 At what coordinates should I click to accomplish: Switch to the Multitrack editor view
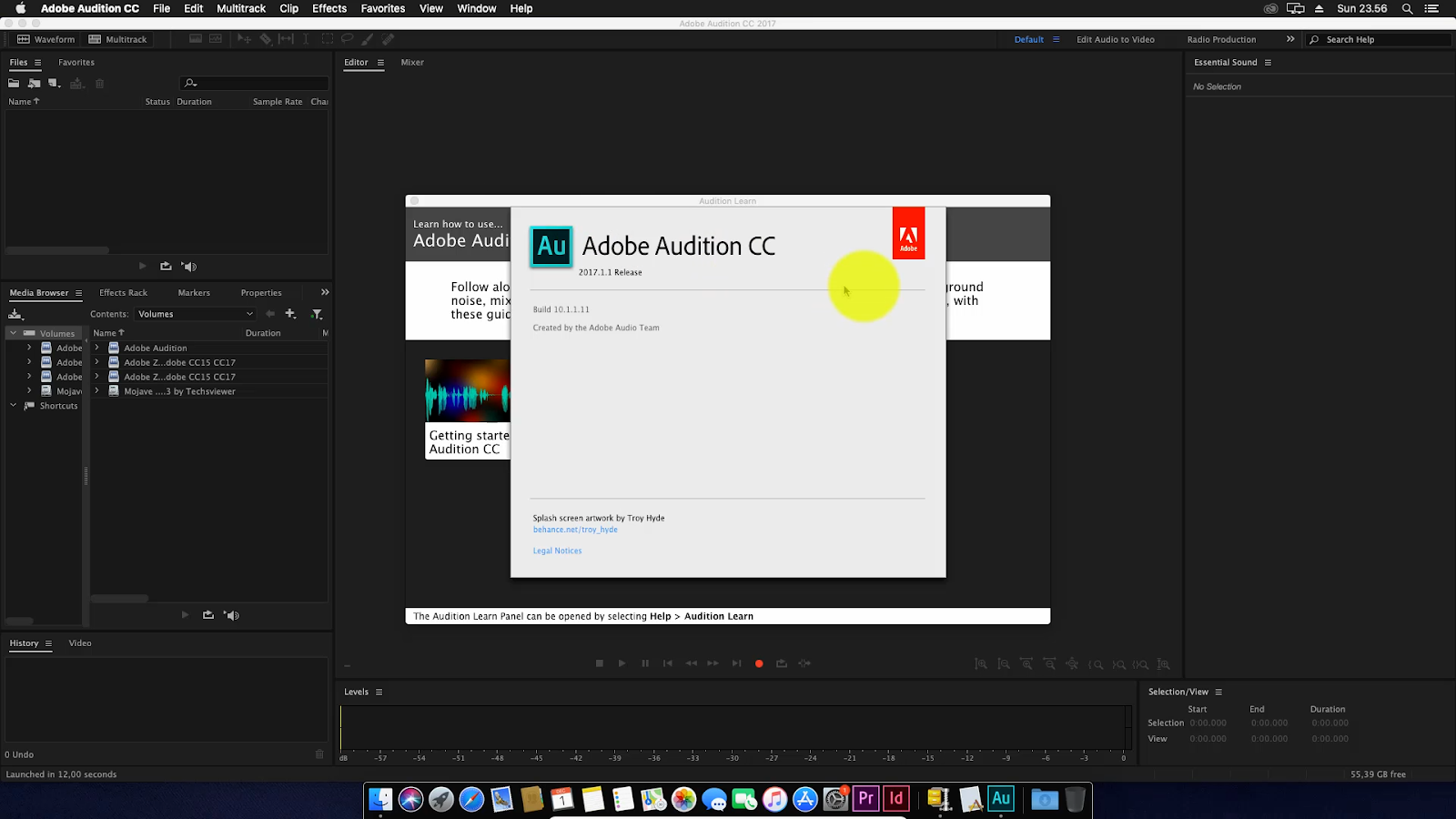117,39
